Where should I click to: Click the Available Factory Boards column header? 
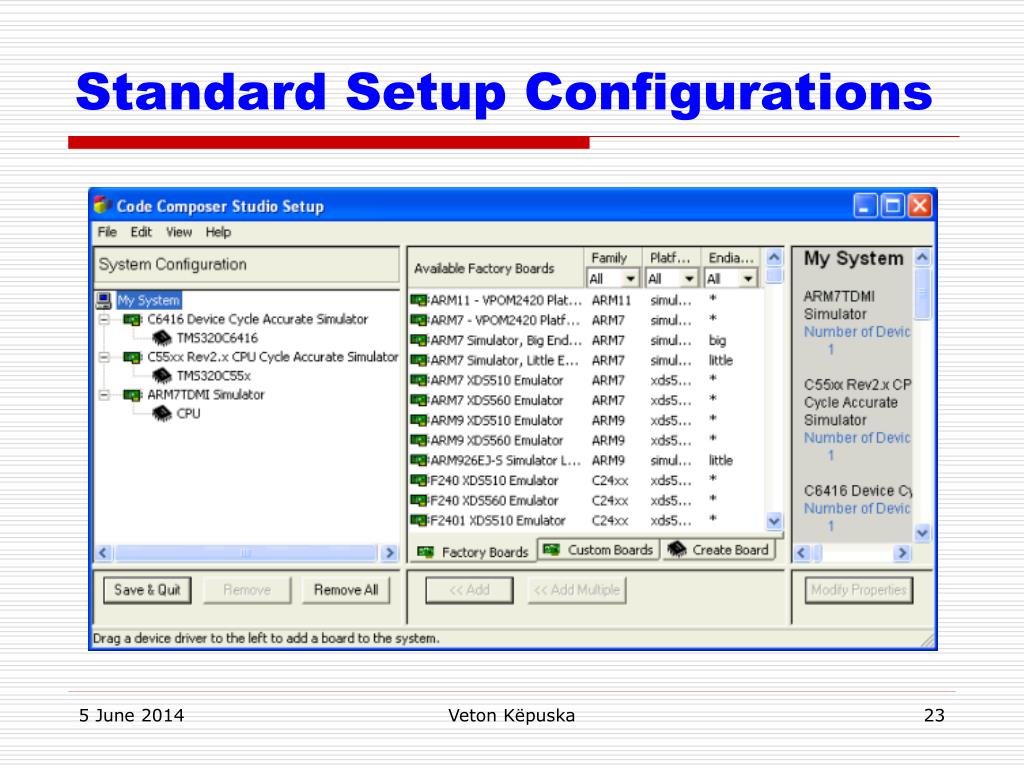pyautogui.click(x=496, y=268)
